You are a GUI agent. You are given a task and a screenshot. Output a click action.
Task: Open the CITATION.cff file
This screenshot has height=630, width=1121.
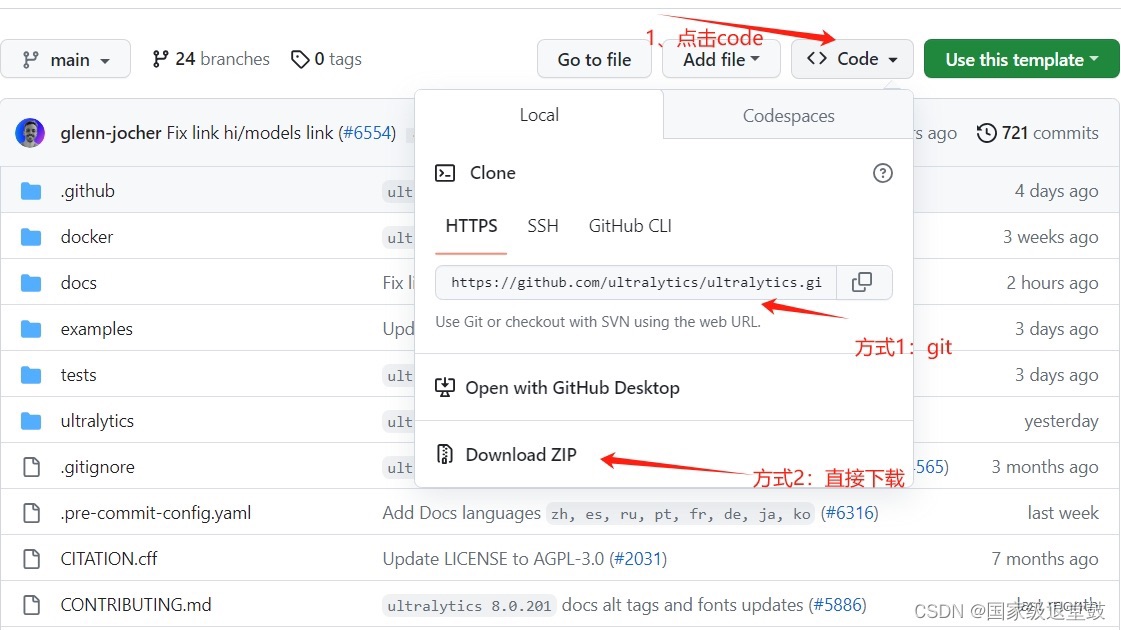pyautogui.click(x=109, y=558)
